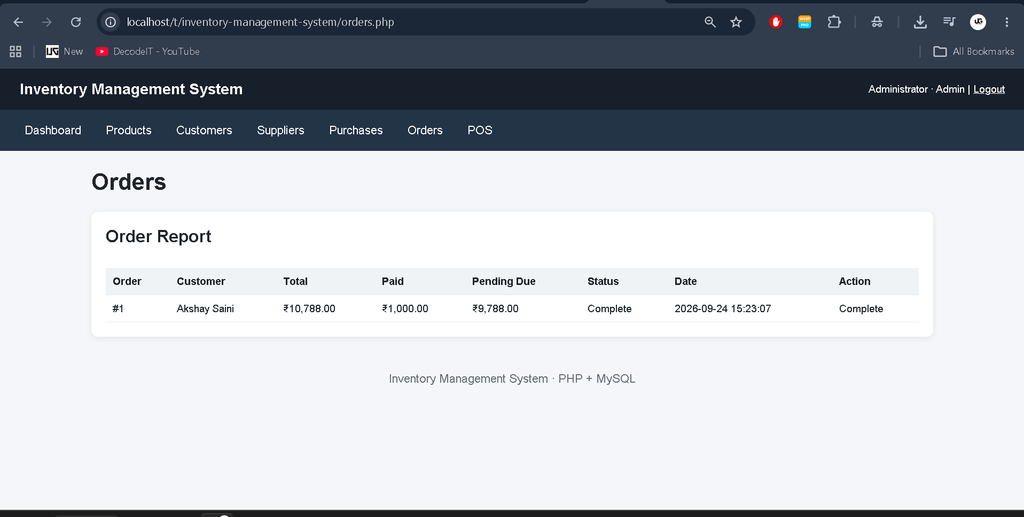Image resolution: width=1024 pixels, height=517 pixels.
Task: Click the 'Order' column header
Action: point(127,281)
